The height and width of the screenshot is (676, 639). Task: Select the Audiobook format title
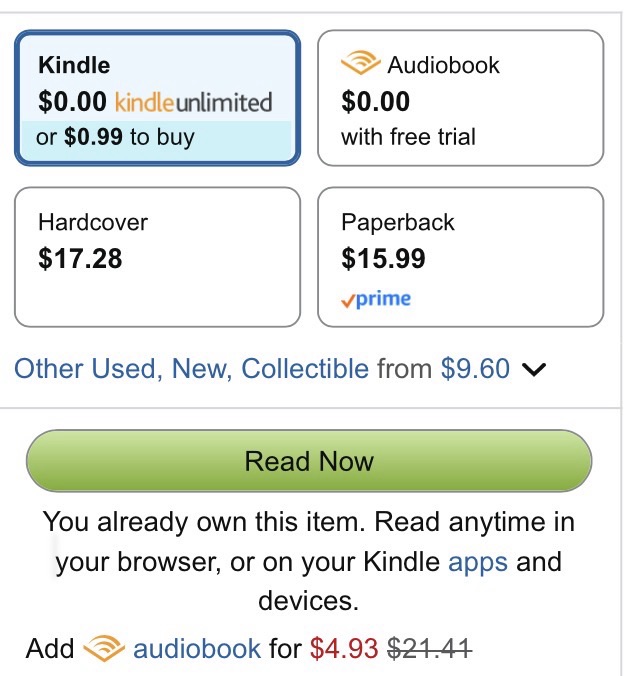tap(443, 66)
